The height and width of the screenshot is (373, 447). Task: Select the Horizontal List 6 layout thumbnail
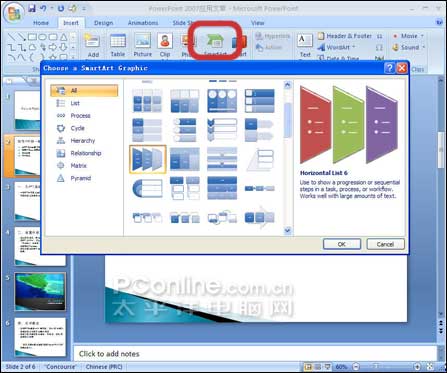click(x=147, y=159)
